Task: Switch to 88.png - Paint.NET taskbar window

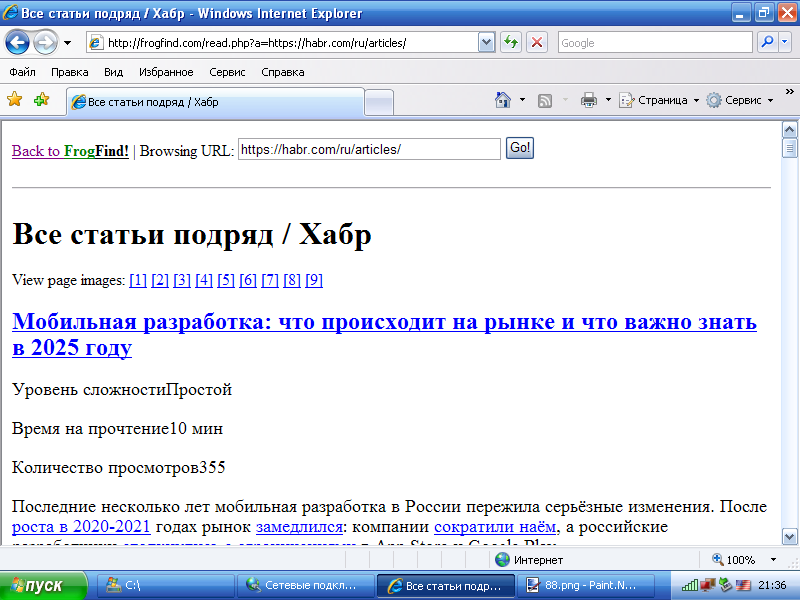Action: click(585, 586)
